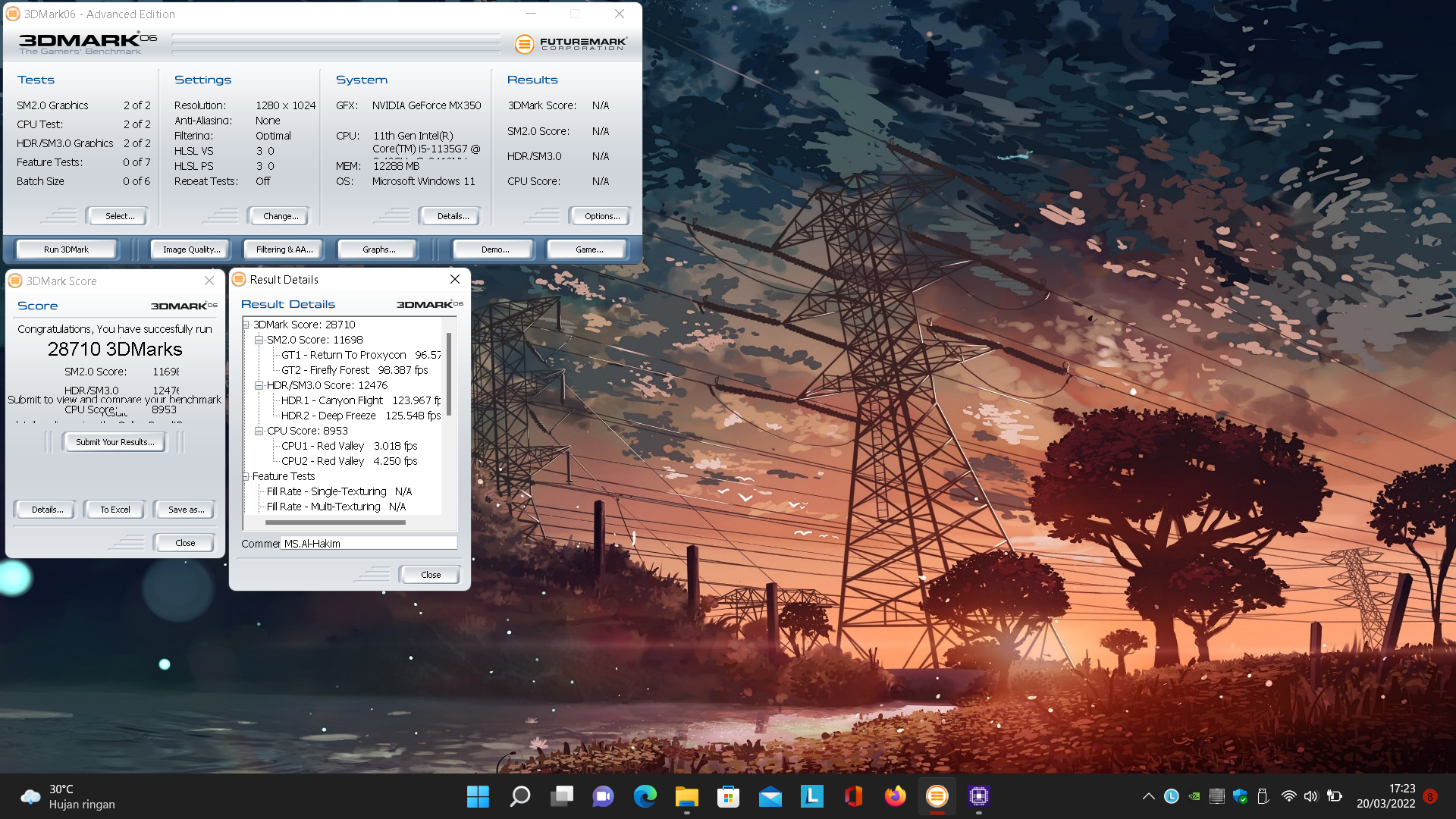This screenshot has width=1456, height=819.
Task: Open Microsoft Edge from taskbar
Action: point(645,796)
